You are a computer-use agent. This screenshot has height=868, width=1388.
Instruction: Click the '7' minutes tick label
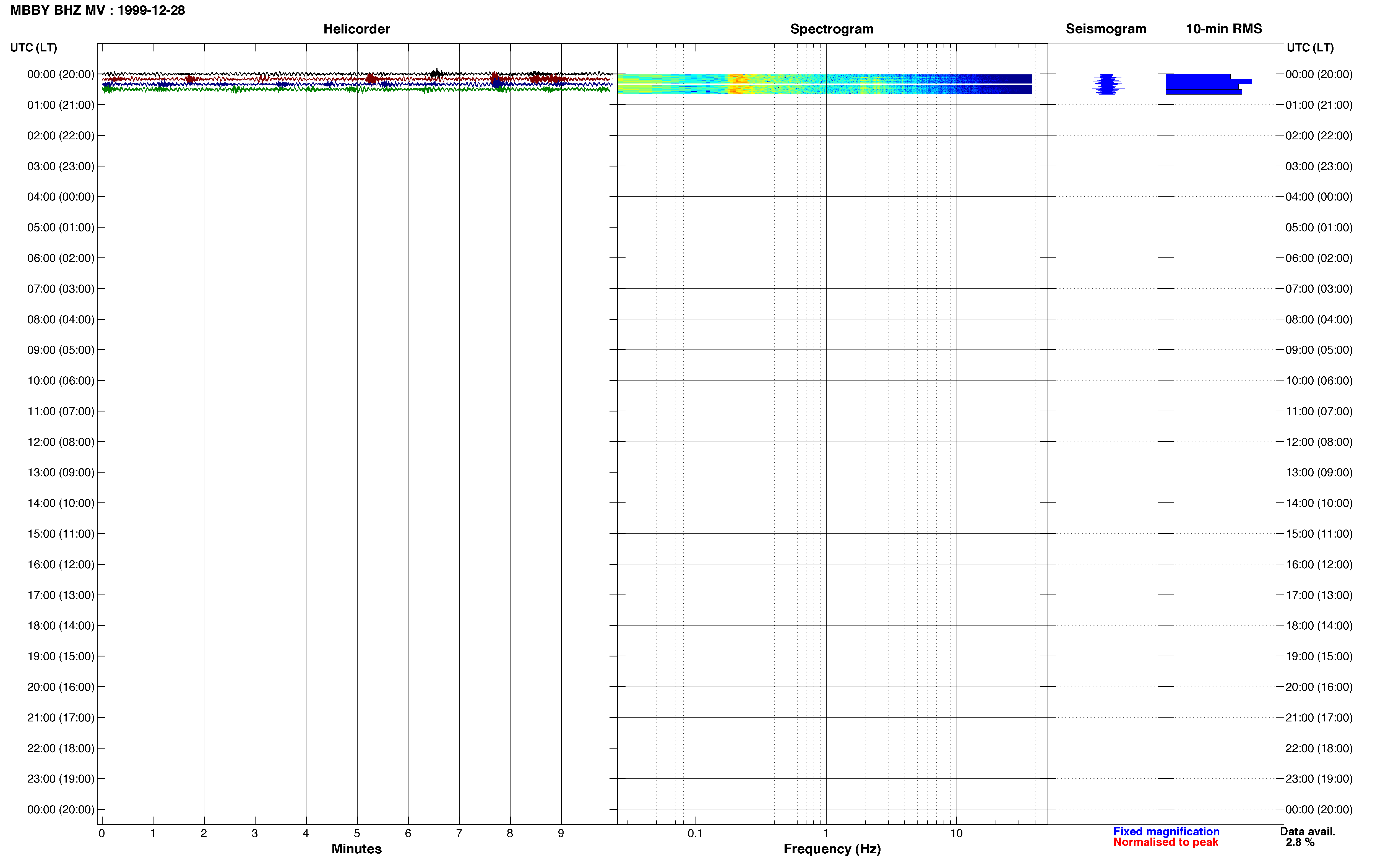[x=459, y=833]
